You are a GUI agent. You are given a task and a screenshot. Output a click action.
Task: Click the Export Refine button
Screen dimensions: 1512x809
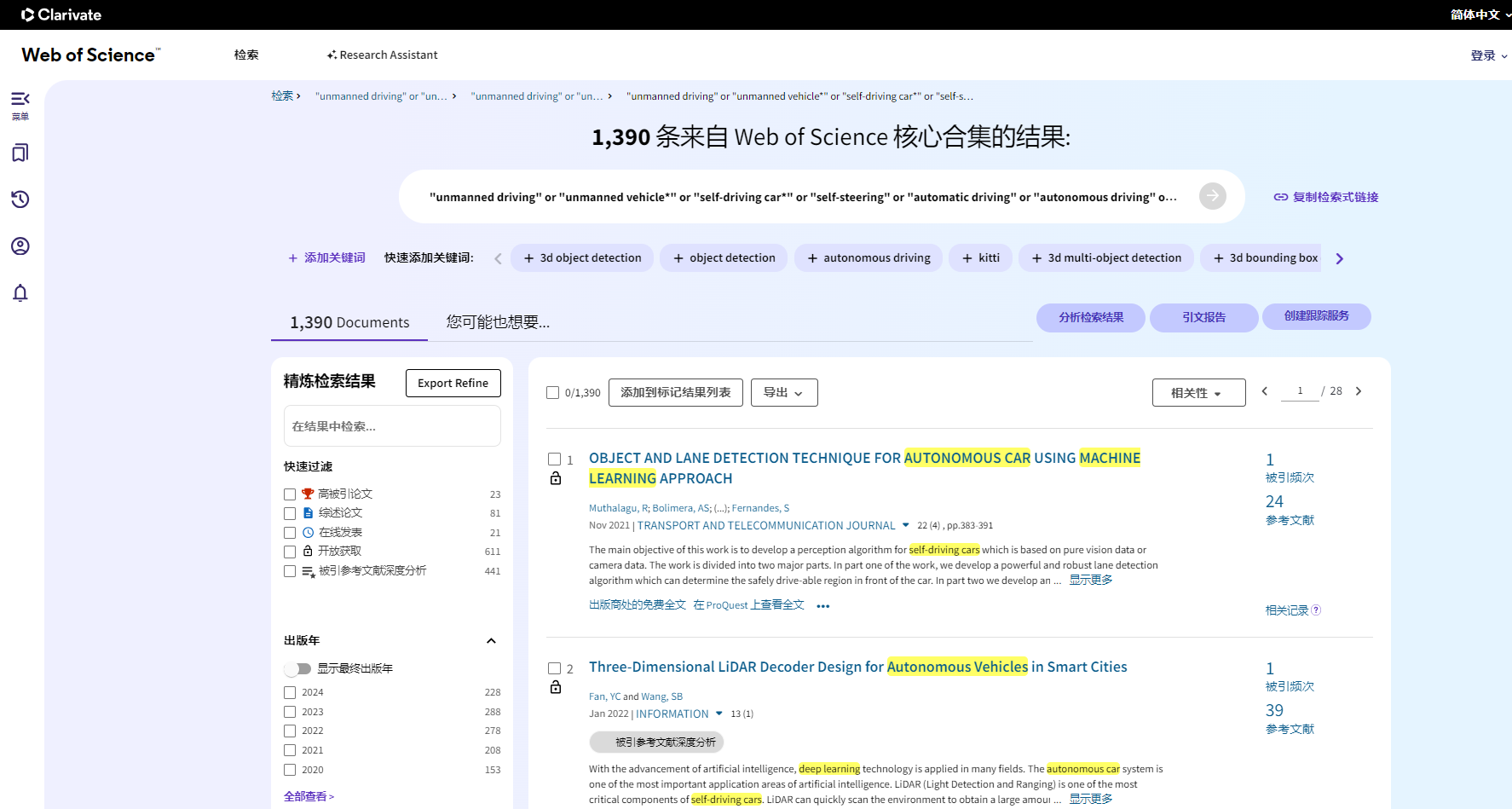(453, 383)
